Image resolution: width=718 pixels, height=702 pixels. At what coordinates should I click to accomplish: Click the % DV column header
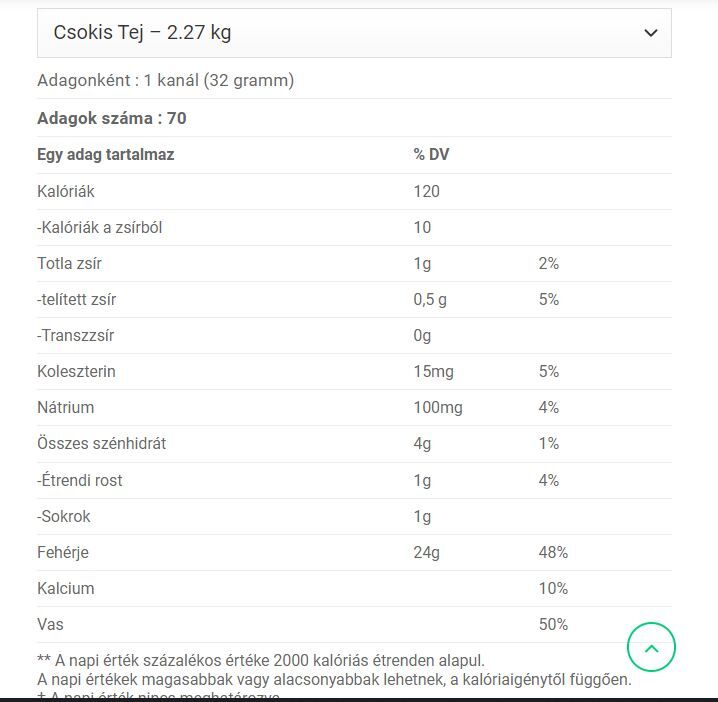pos(431,155)
